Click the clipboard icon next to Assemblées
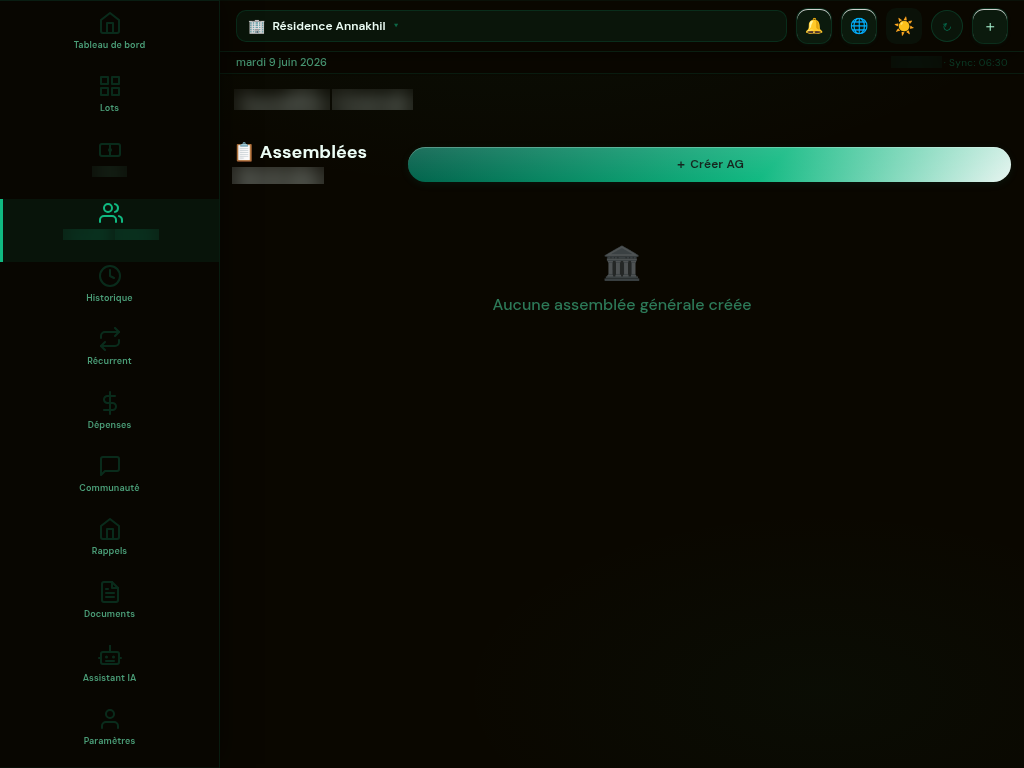This screenshot has height=768, width=1024. 244,152
